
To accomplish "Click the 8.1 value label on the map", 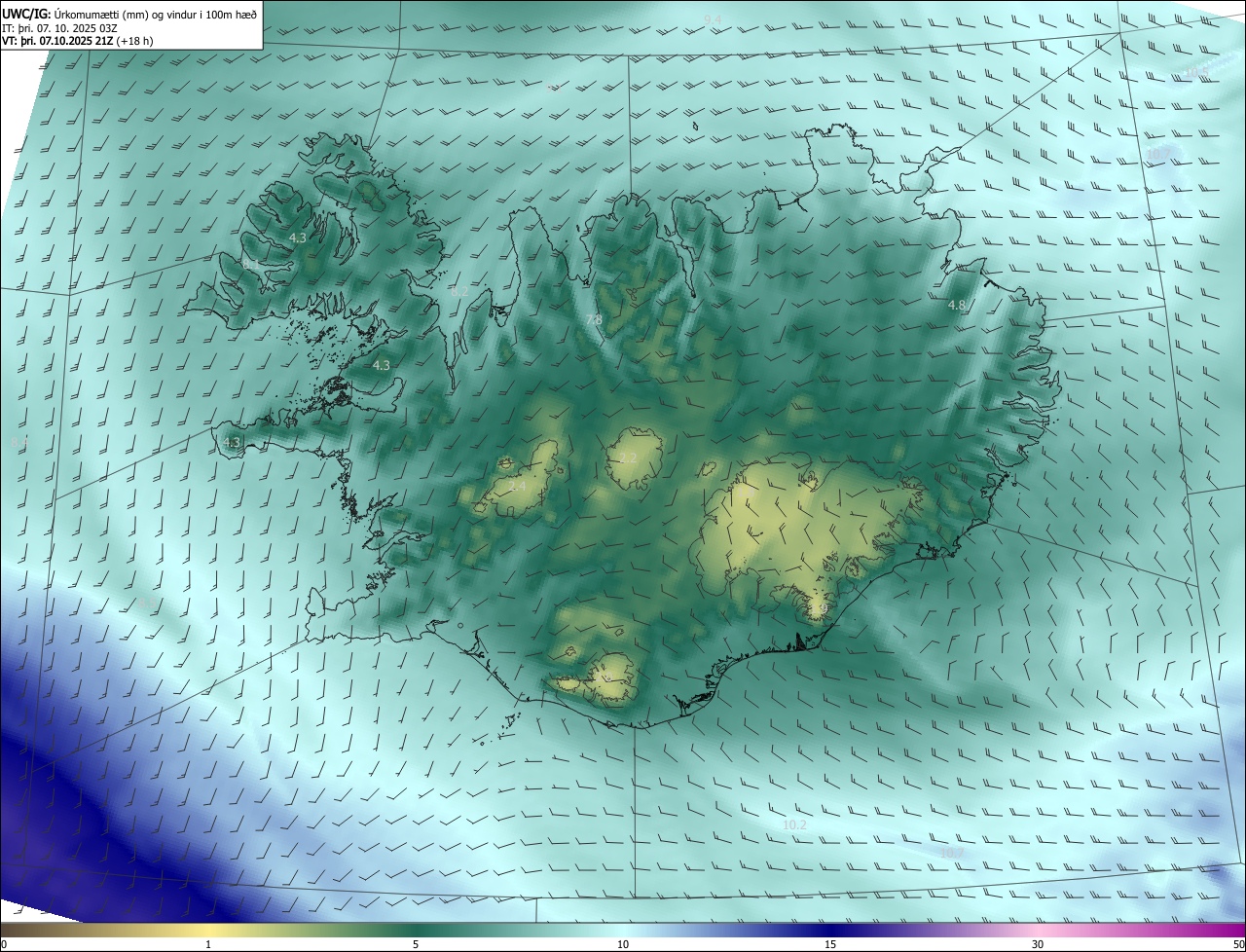I will click(x=251, y=264).
